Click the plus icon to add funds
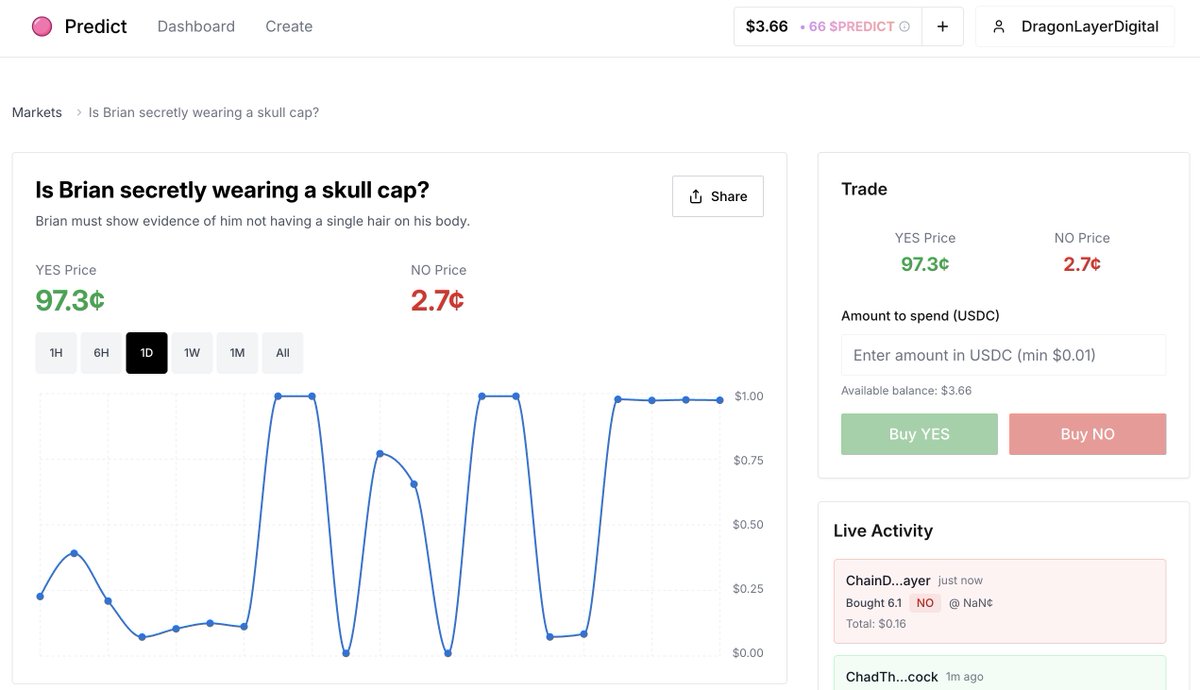 coord(942,27)
